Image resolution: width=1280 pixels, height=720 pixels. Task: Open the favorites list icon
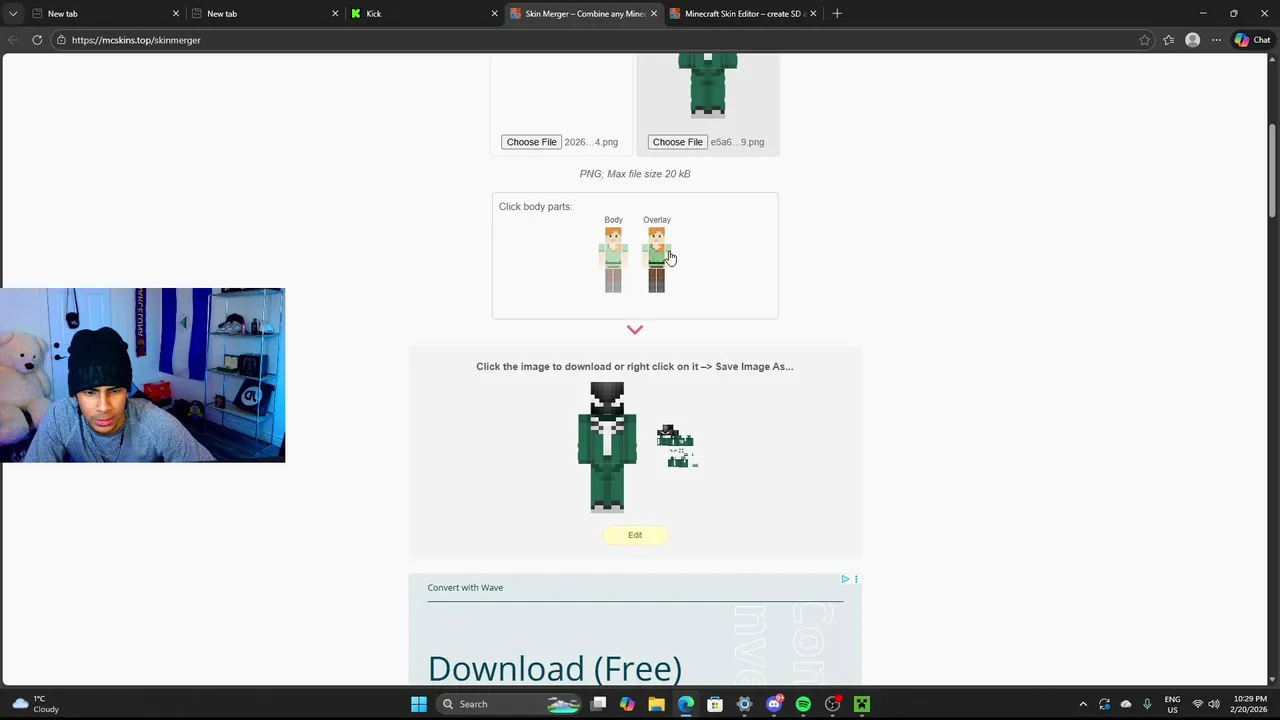1168,40
